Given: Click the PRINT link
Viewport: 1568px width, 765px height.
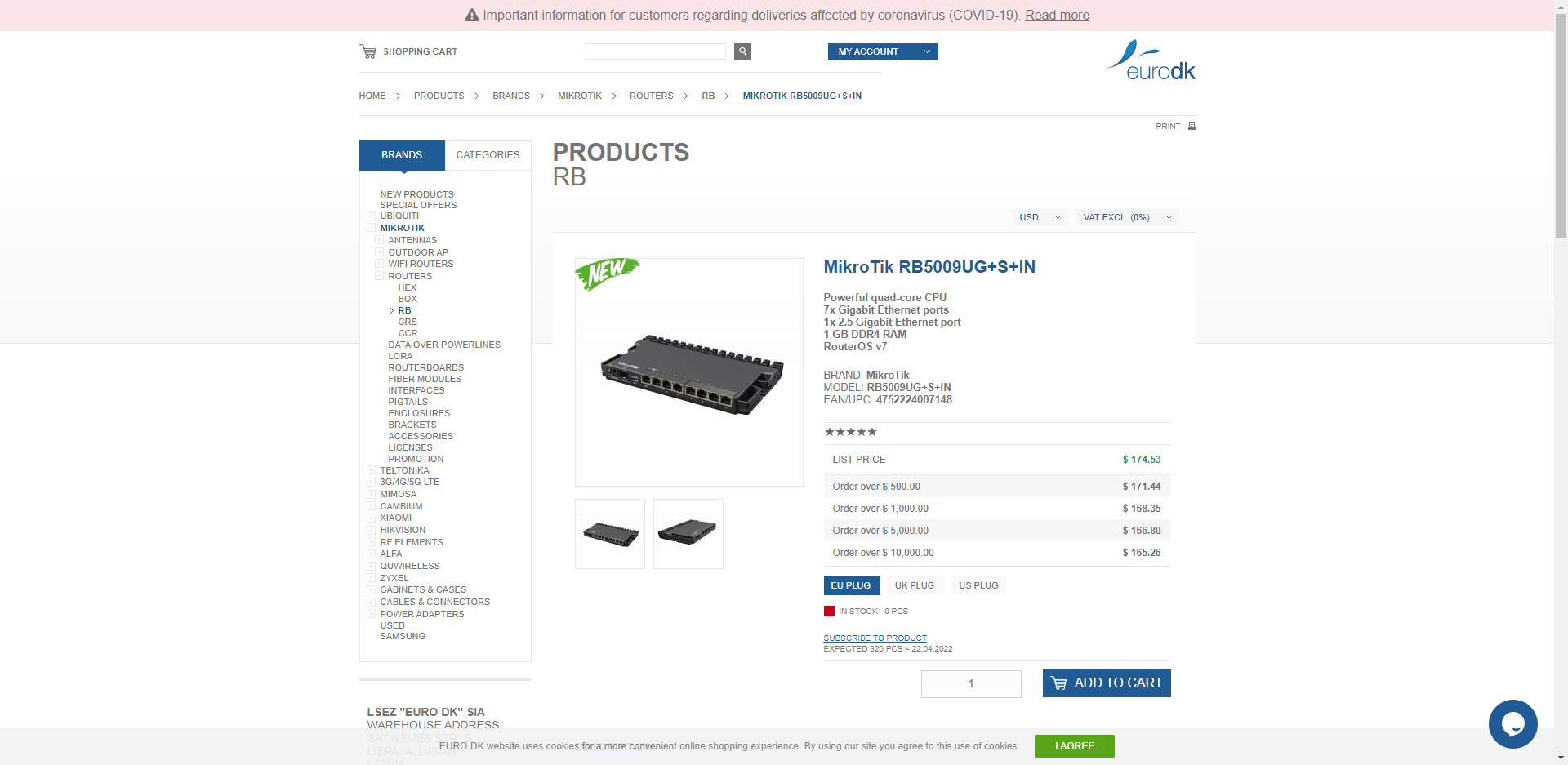Looking at the screenshot, I should pos(1168,126).
